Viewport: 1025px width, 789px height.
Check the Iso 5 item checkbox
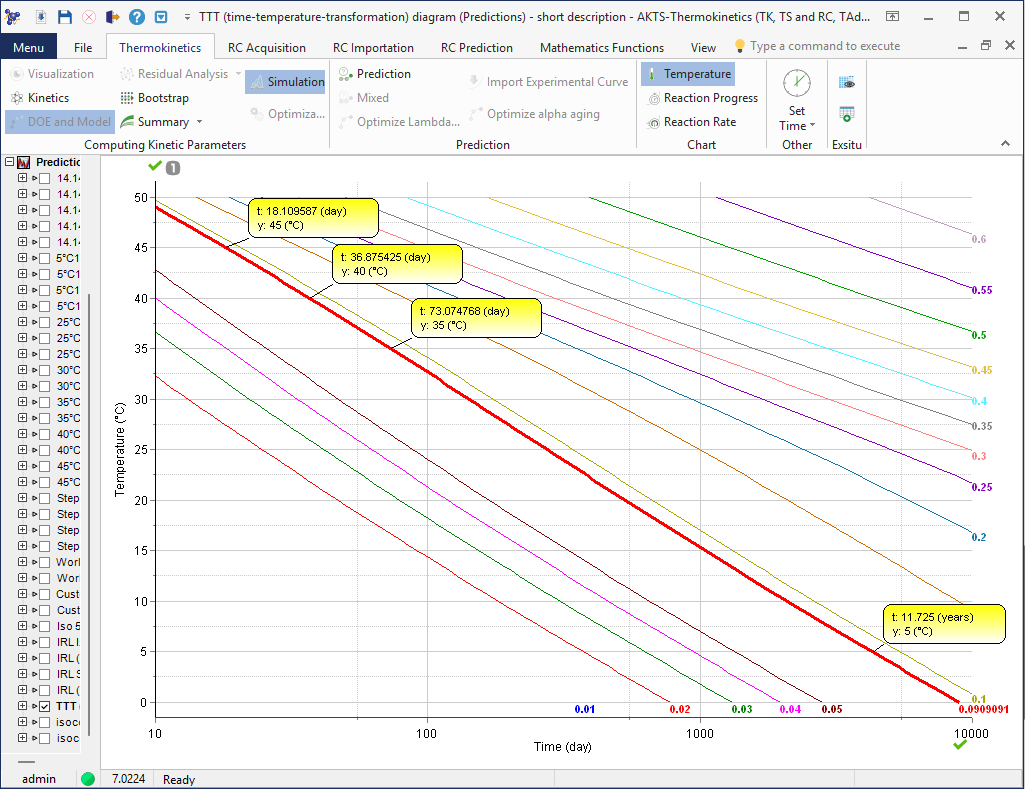44,626
